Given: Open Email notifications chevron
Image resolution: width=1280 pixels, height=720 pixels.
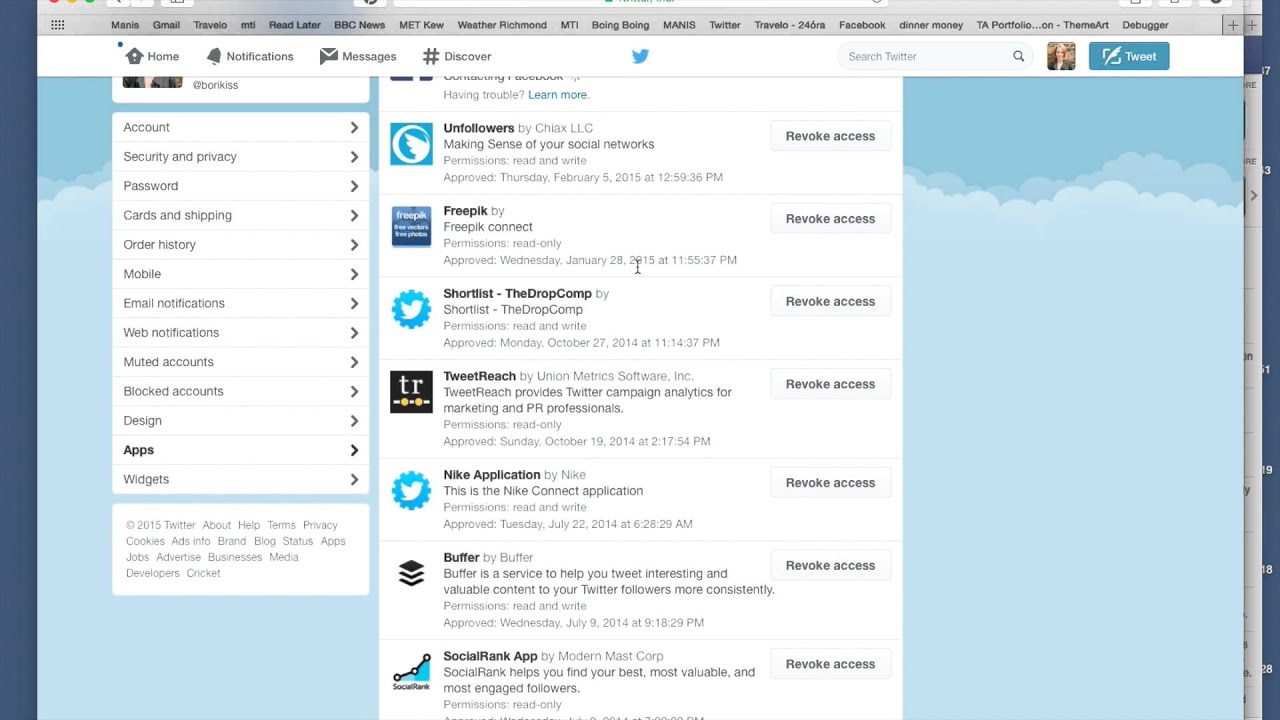Looking at the screenshot, I should [354, 303].
